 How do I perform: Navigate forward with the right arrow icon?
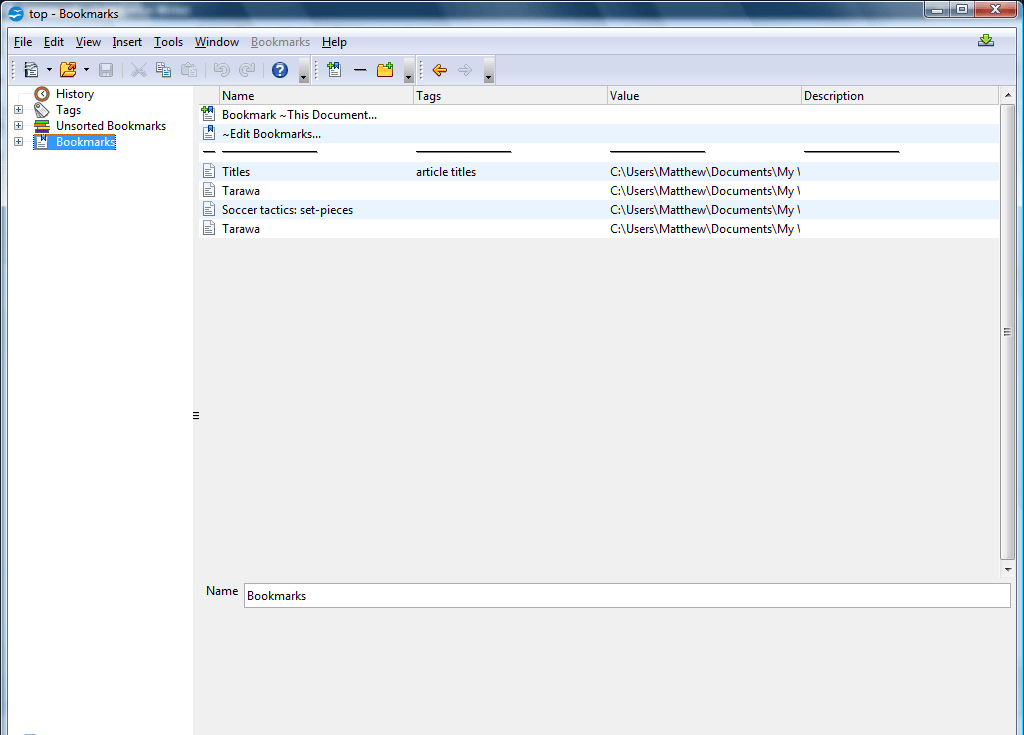click(x=463, y=70)
